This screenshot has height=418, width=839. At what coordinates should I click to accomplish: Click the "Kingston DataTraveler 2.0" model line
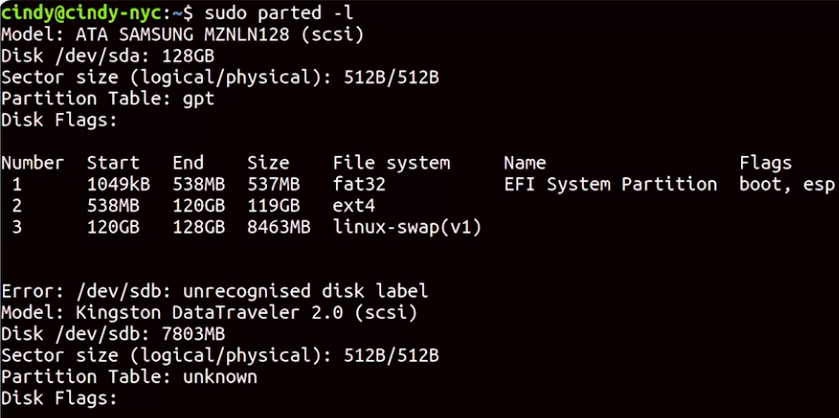click(x=209, y=313)
